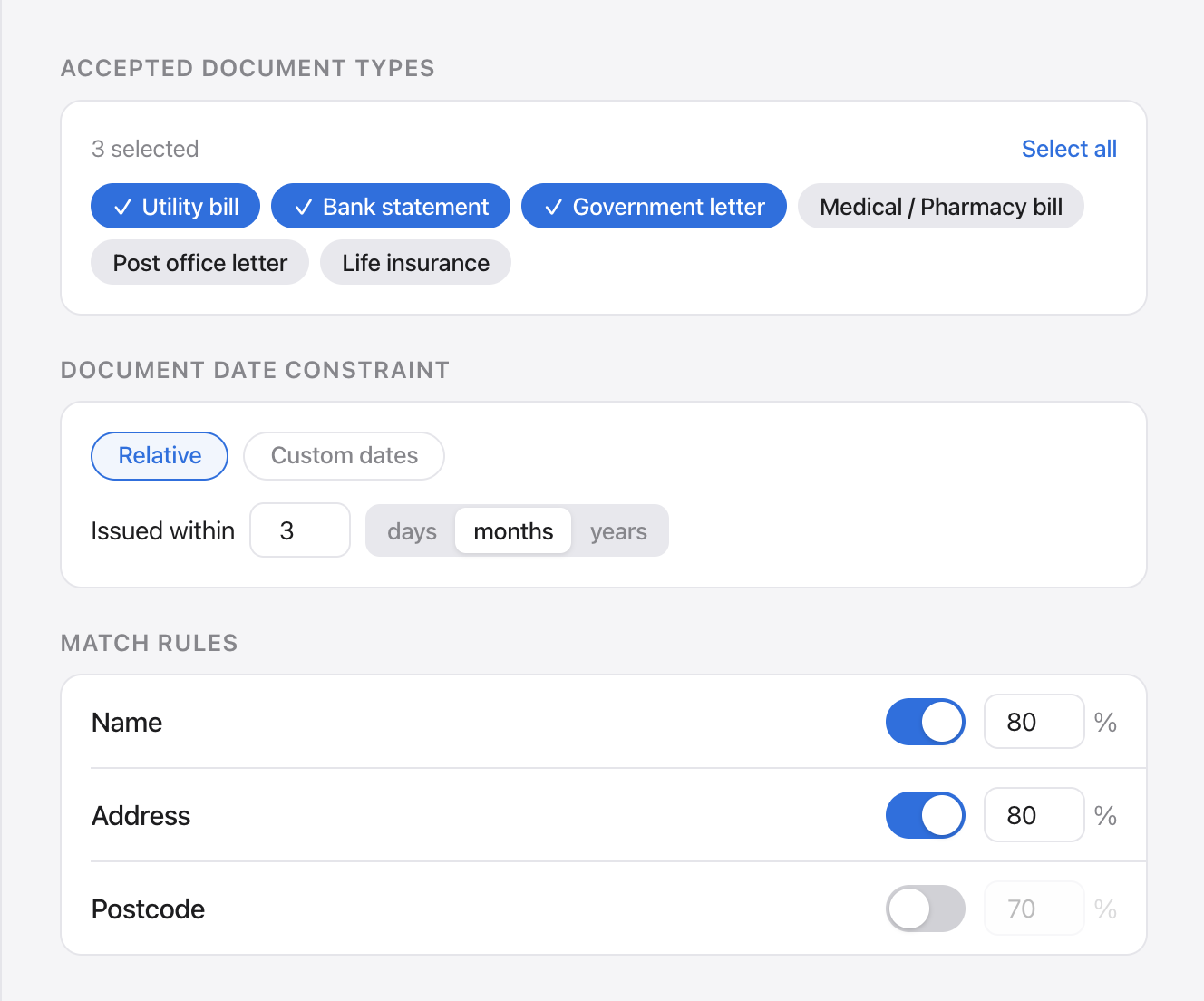Deselect the Government letter chip

click(654, 207)
